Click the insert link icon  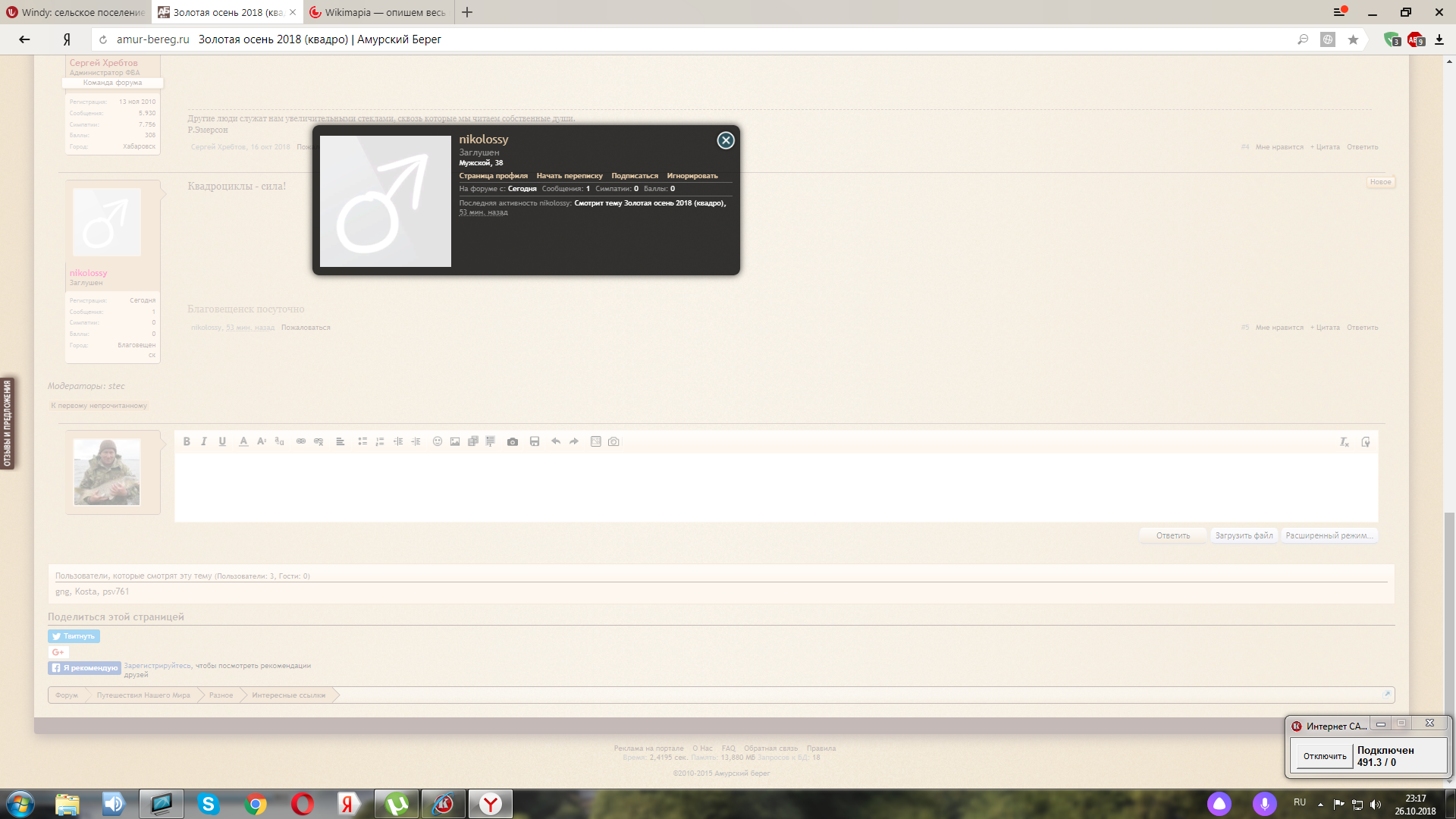(301, 441)
